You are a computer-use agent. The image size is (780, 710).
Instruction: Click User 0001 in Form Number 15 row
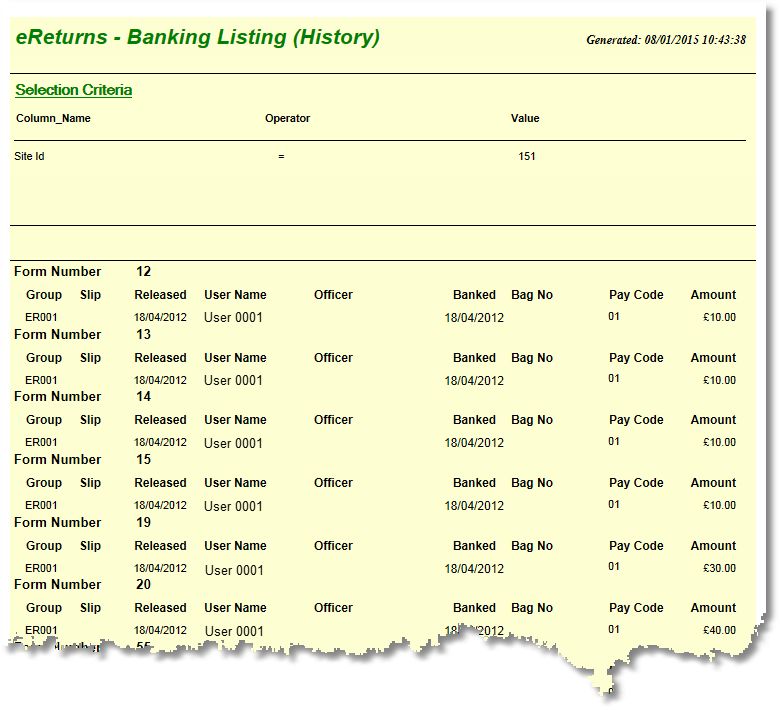[x=233, y=507]
